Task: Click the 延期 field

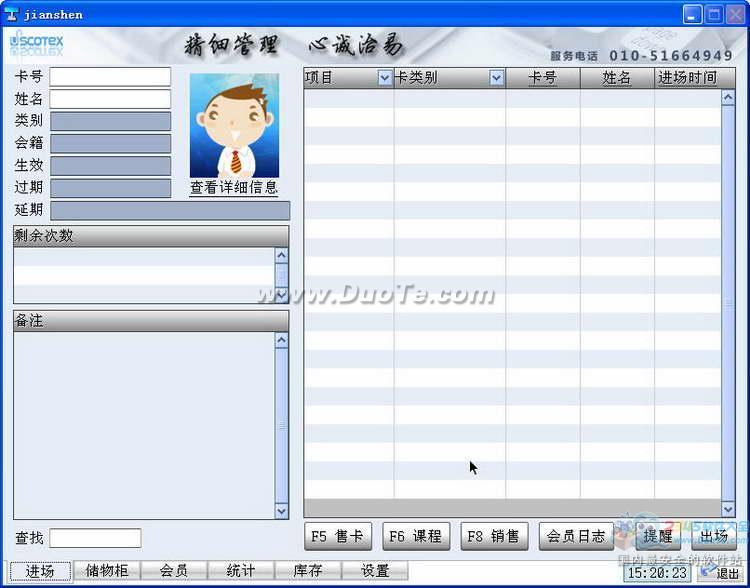Action: [170, 211]
